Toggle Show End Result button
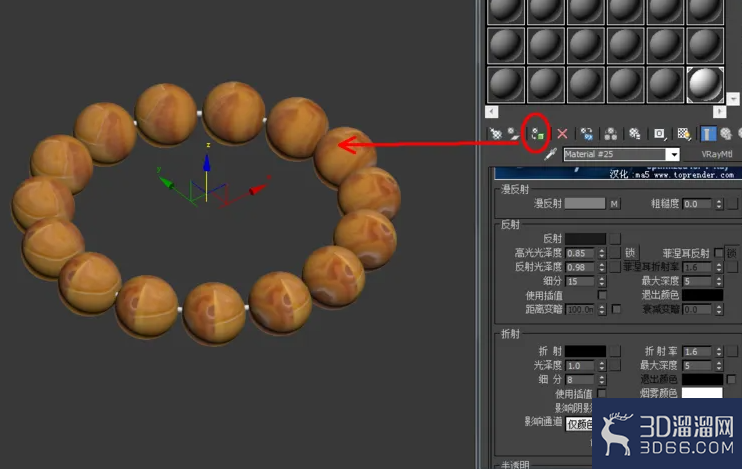 707,134
